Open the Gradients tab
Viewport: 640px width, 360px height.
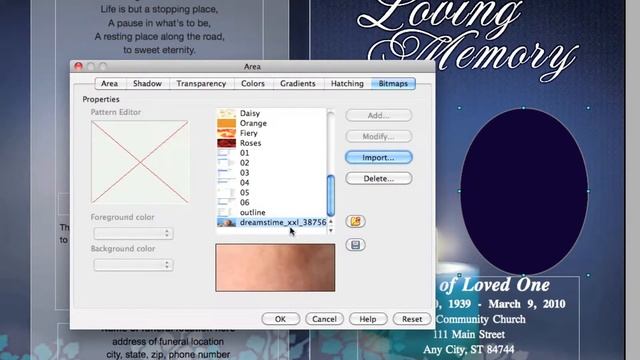tap(298, 84)
